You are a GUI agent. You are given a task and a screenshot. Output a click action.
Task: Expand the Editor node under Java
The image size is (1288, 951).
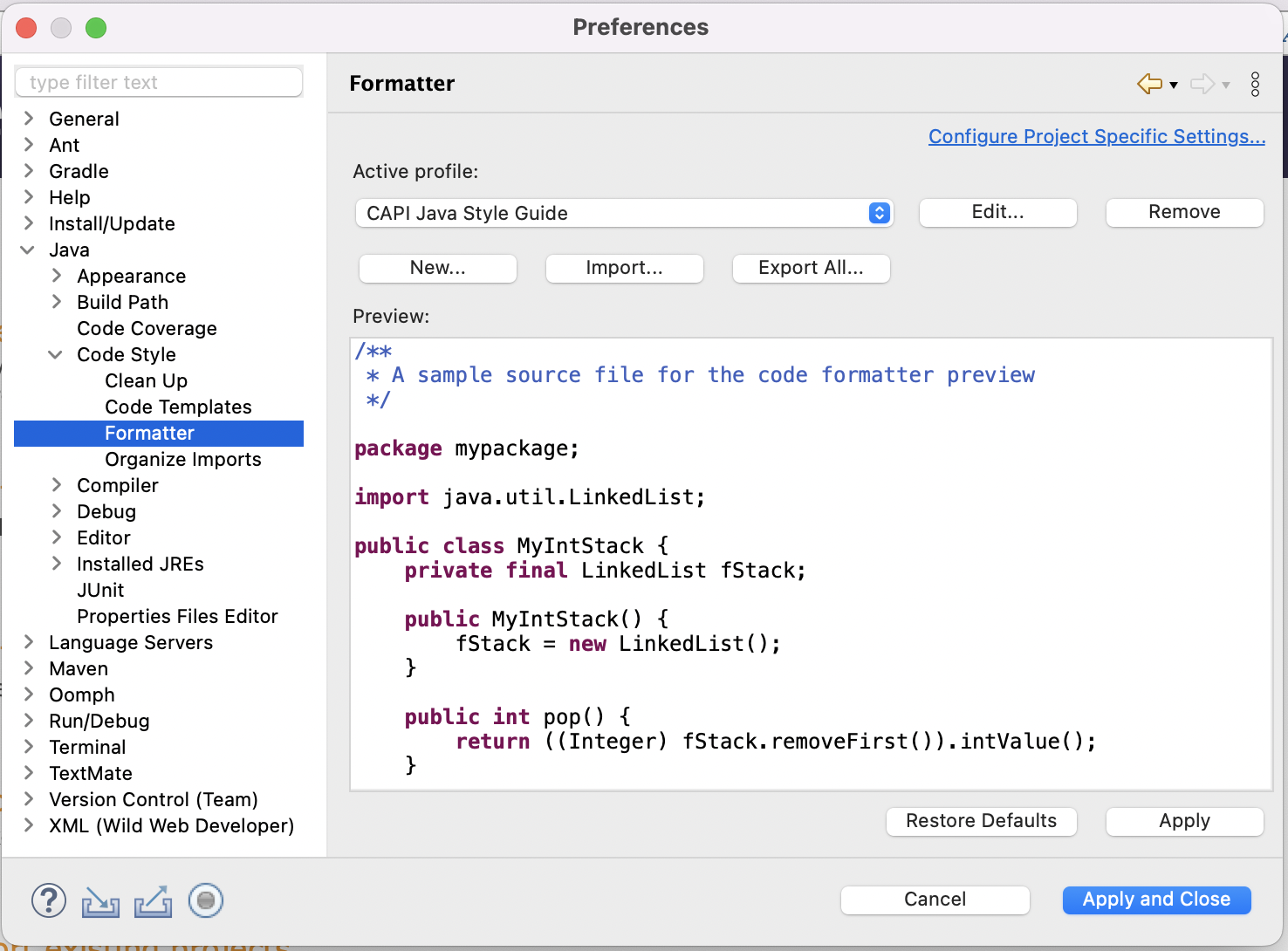pyautogui.click(x=57, y=537)
